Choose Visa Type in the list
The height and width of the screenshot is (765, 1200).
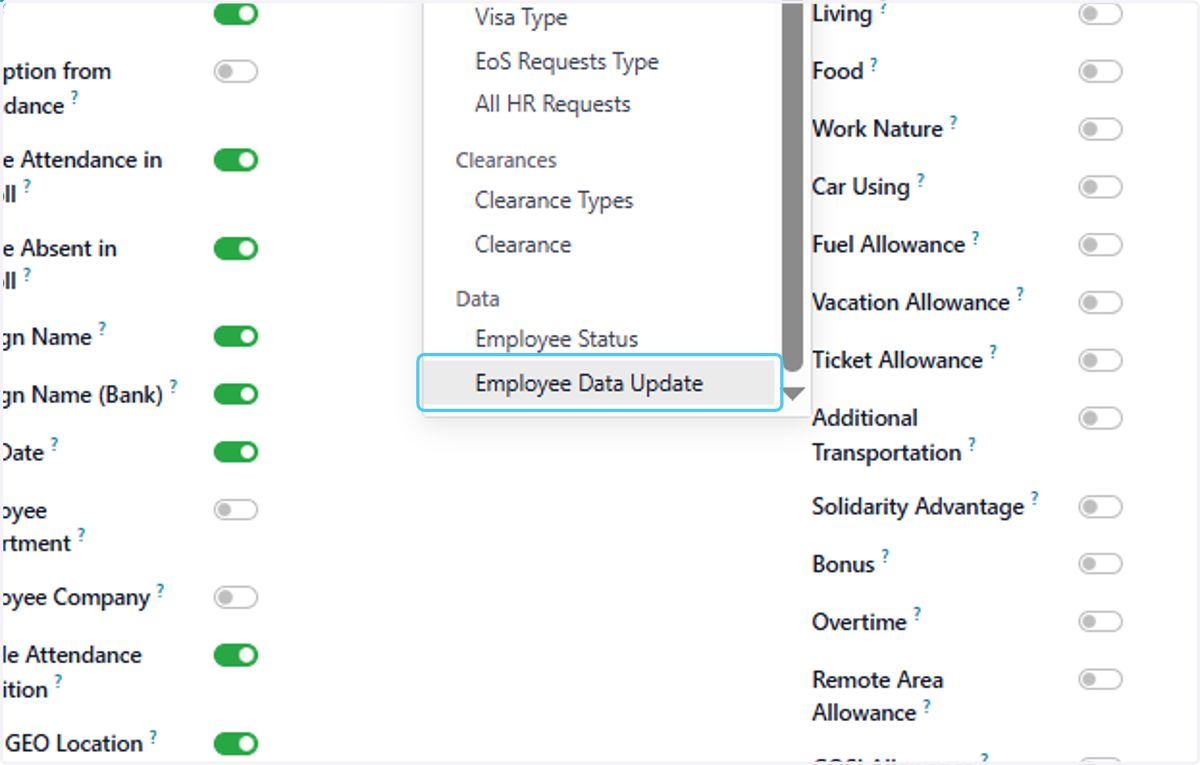pos(521,18)
